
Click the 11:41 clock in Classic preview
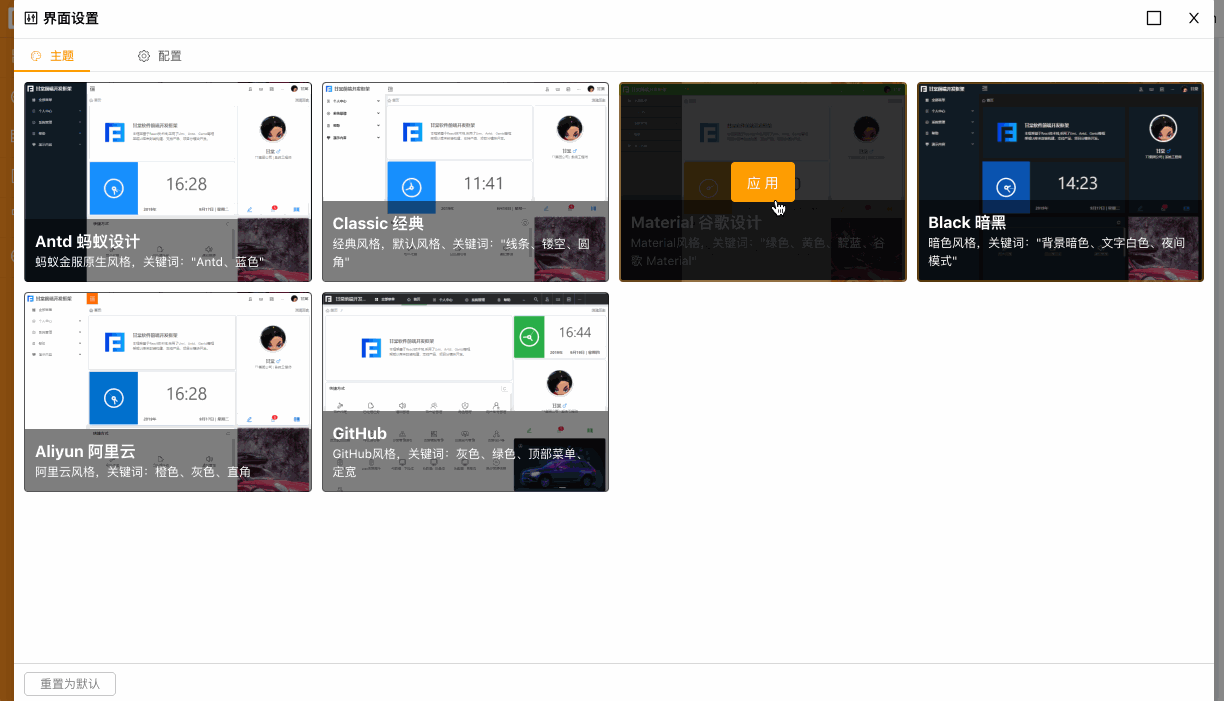point(484,185)
